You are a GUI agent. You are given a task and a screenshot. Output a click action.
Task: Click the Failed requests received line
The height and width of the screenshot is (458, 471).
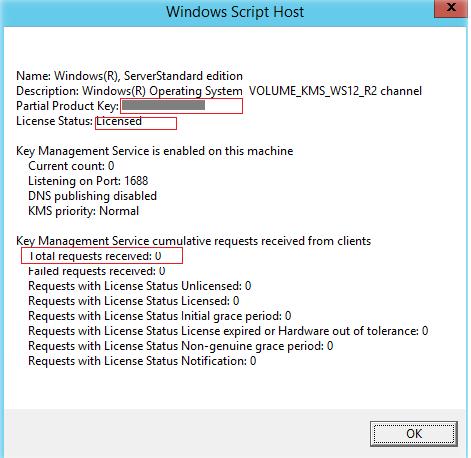coord(97,271)
